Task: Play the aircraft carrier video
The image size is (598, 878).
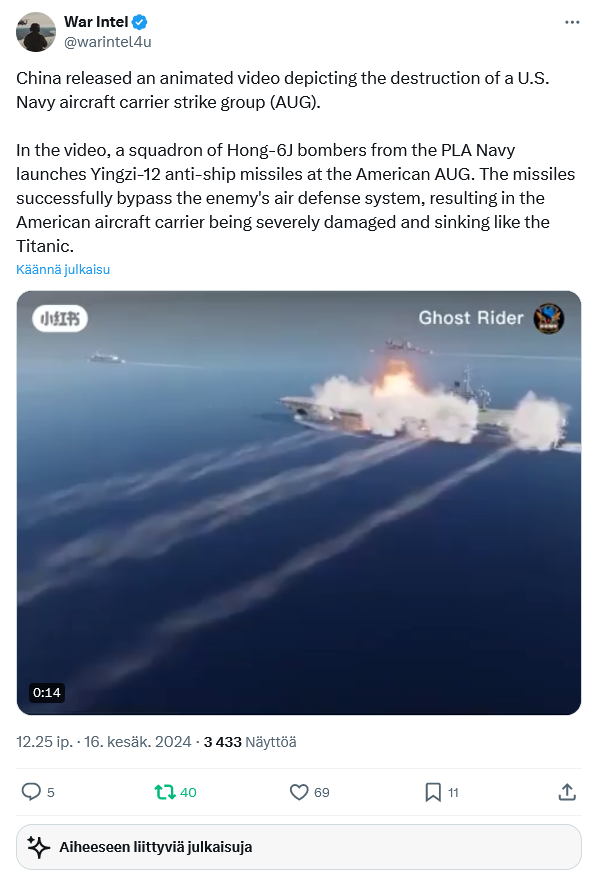Action: [x=299, y=503]
